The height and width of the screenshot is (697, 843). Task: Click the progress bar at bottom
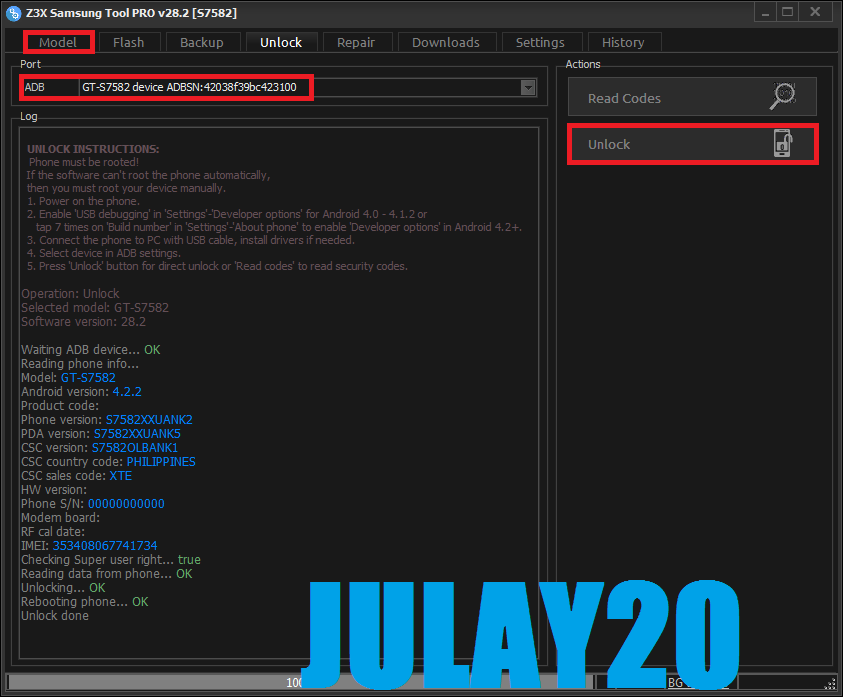tap(300, 682)
